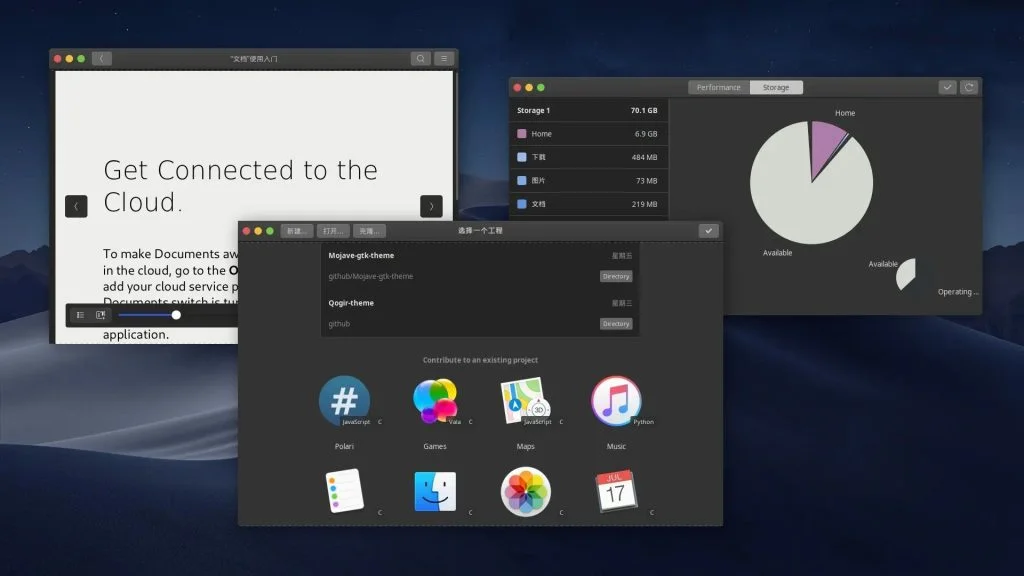The height and width of the screenshot is (576, 1024).
Task: Click the search icon in Documents header
Action: (x=421, y=59)
